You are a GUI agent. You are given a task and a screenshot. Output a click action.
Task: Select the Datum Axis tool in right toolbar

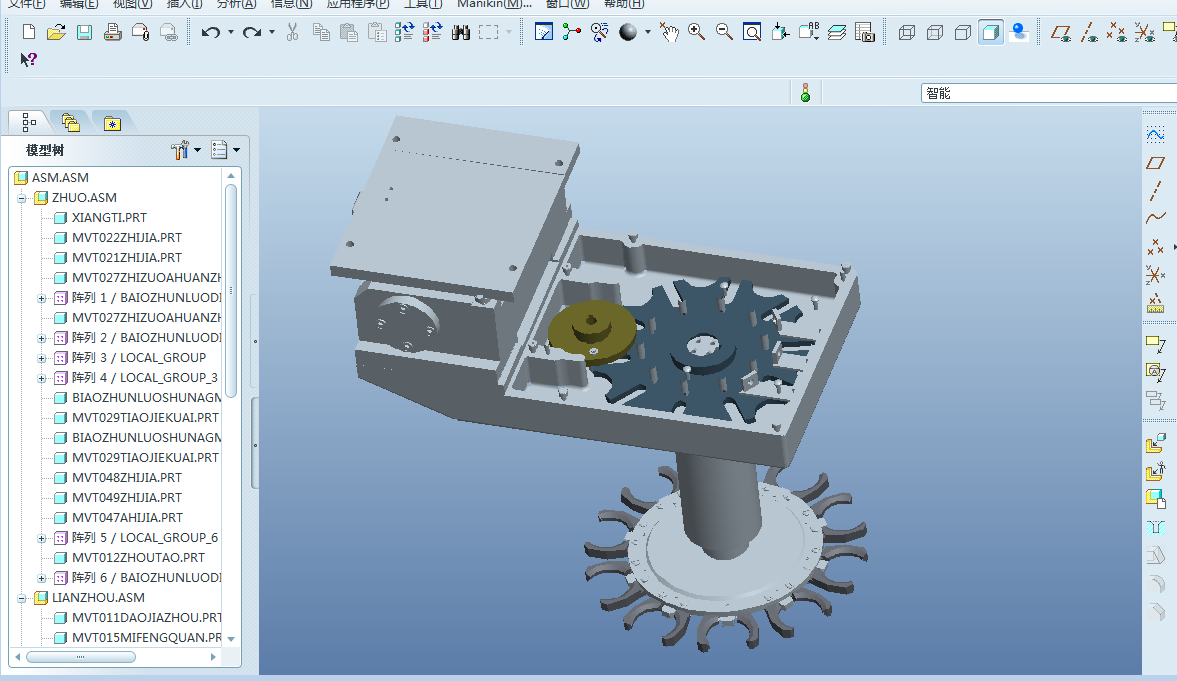pos(1155,191)
